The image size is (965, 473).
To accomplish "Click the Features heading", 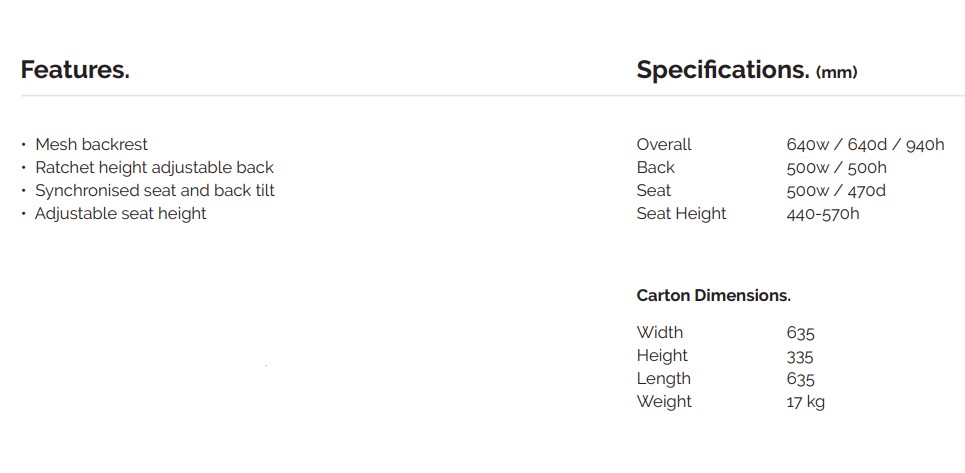I will 75,70.
